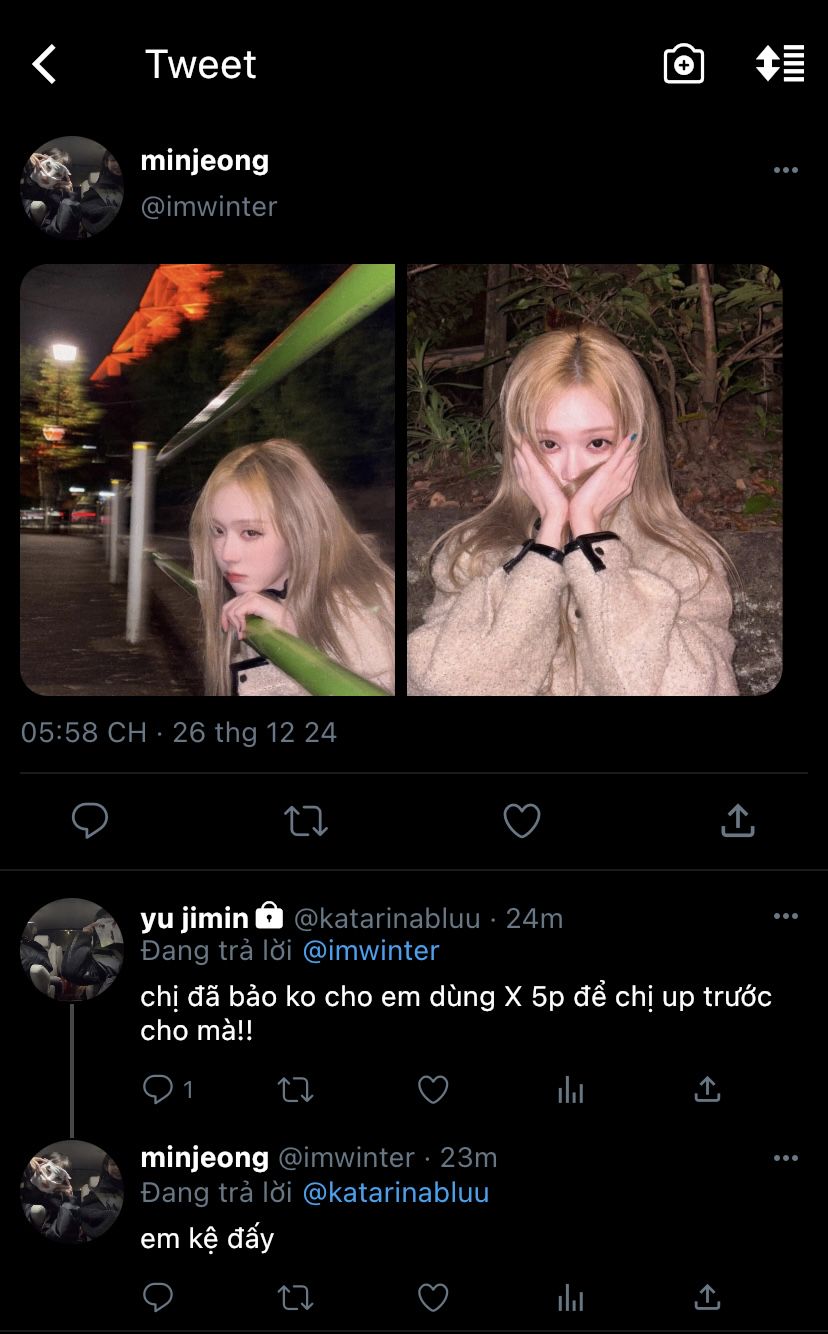The width and height of the screenshot is (828, 1334).
Task: Open the @imwinter mention link
Action: [x=371, y=950]
